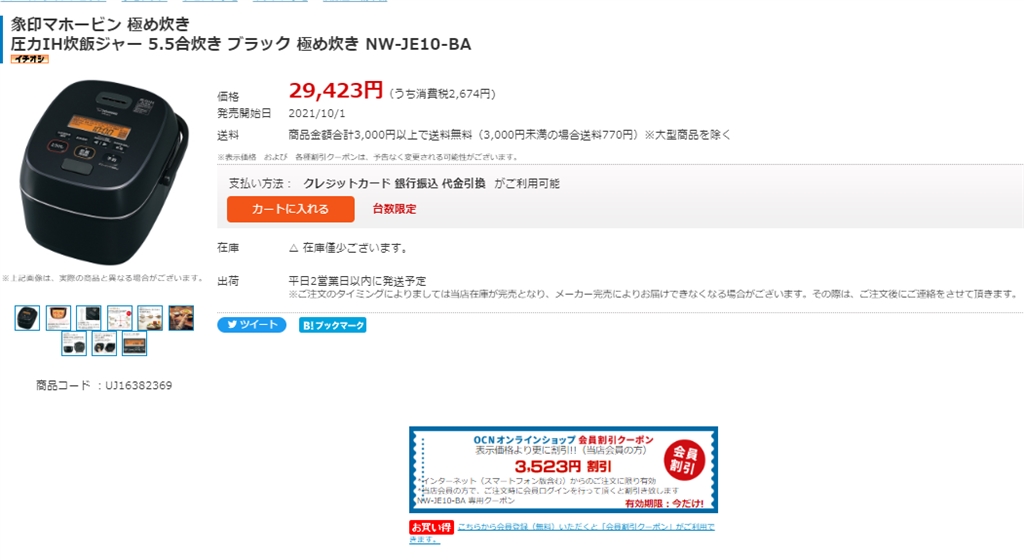Click the orange カートに入れる button
The height and width of the screenshot is (560, 1024).
[291, 209]
